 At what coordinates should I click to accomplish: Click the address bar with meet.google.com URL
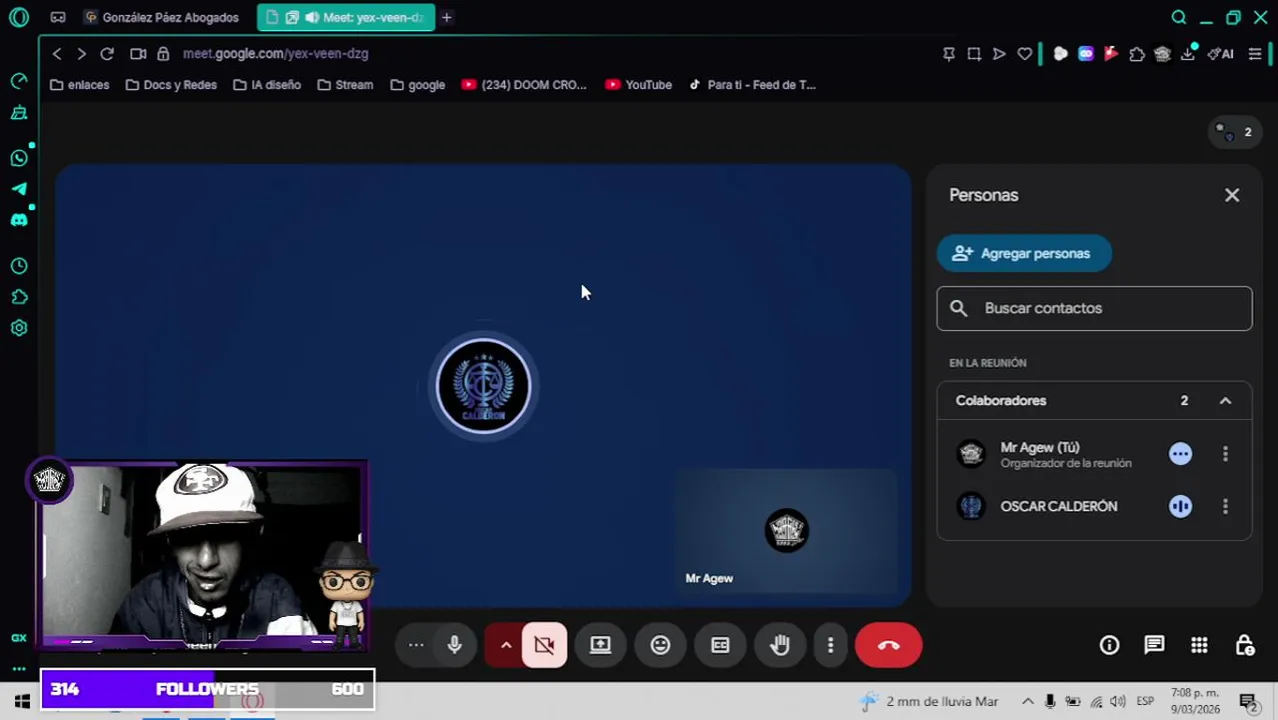pyautogui.click(x=275, y=53)
